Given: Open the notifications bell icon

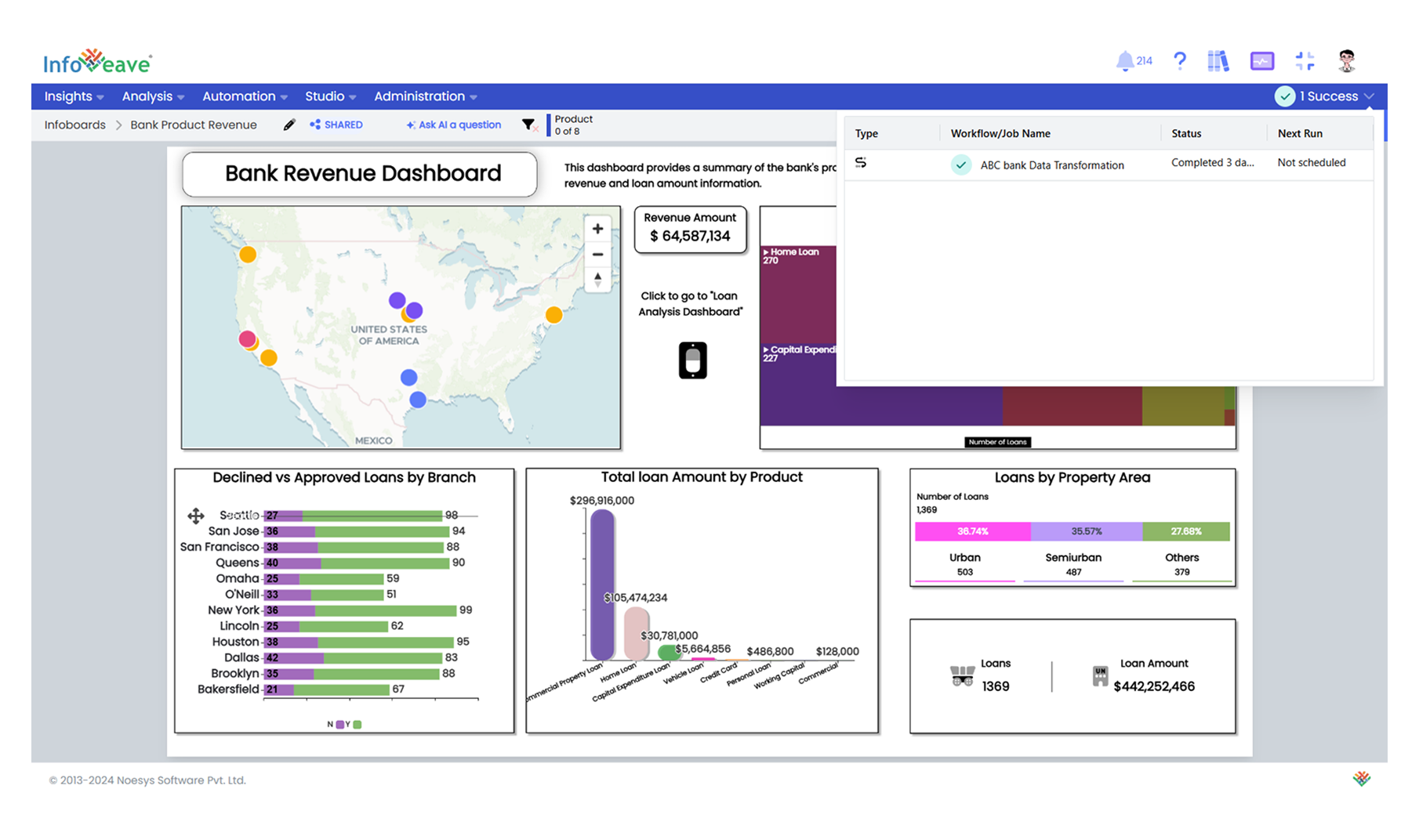Looking at the screenshot, I should (1125, 61).
